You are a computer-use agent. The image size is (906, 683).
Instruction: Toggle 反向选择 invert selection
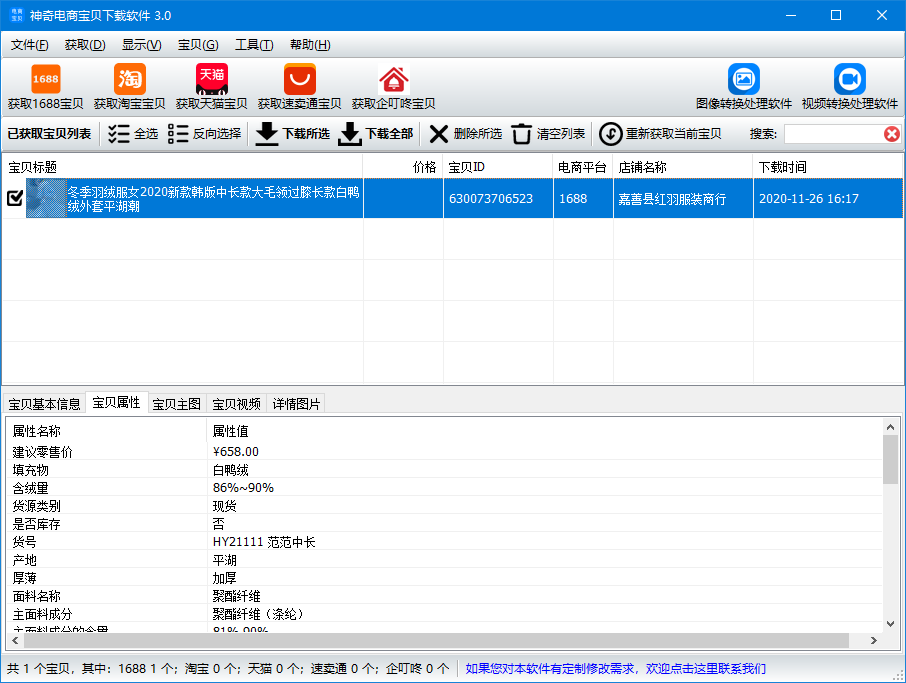[205, 134]
